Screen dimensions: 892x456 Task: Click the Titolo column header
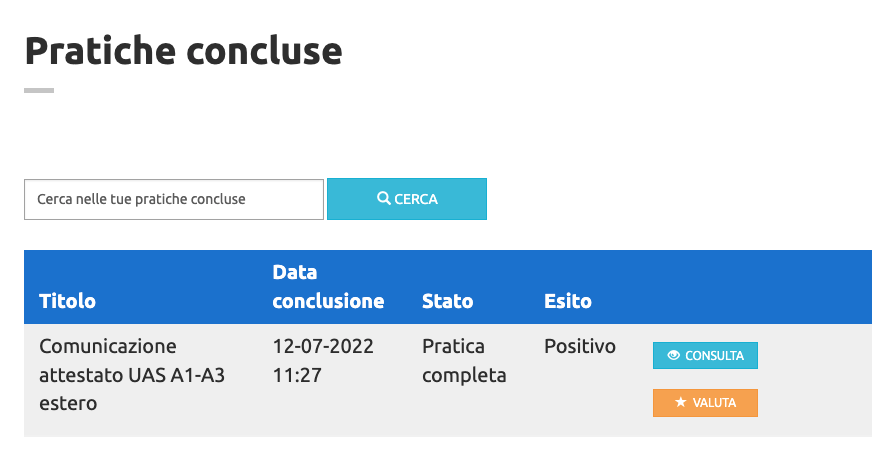[x=67, y=301]
